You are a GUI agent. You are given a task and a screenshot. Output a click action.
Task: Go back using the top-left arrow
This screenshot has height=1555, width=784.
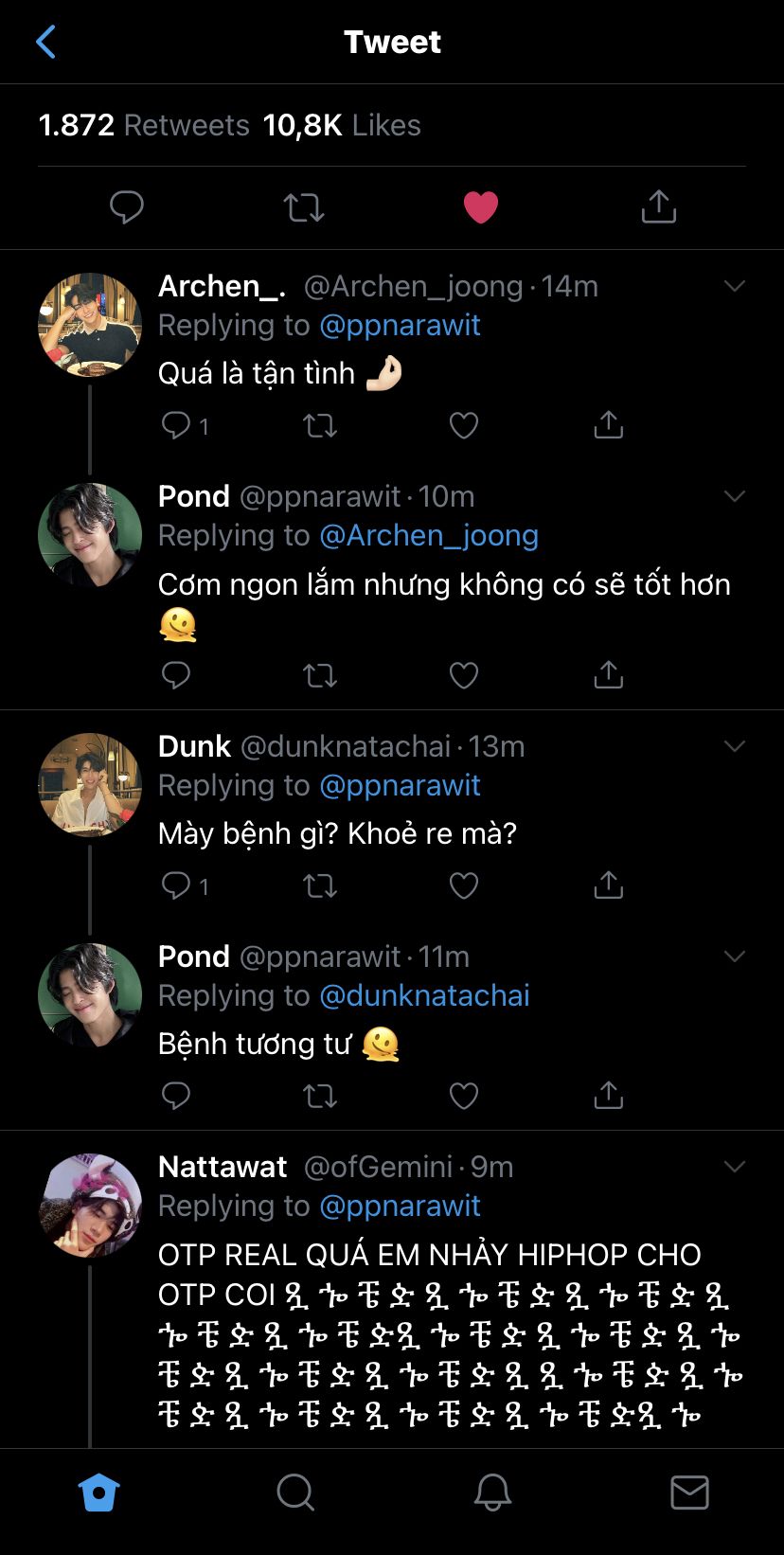click(x=45, y=42)
